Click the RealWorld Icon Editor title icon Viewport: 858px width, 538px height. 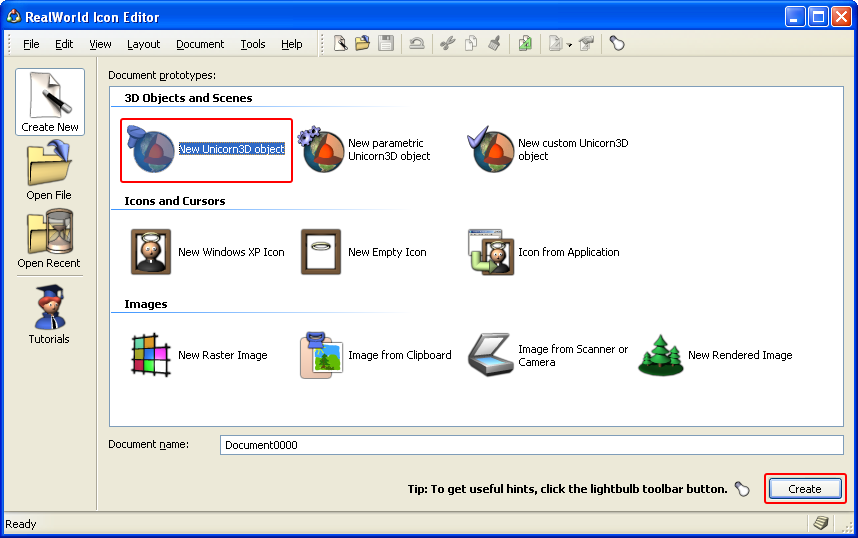(13, 17)
